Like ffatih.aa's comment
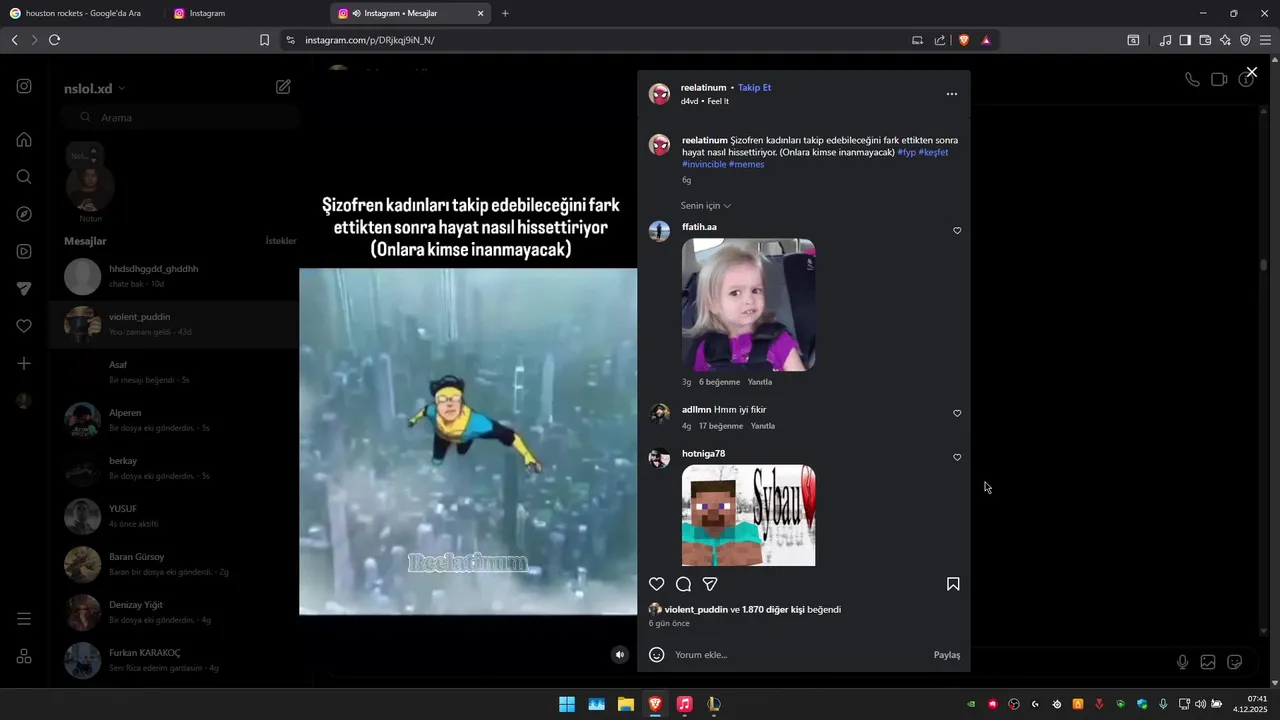Screen dimensions: 1280x720 click(957, 231)
